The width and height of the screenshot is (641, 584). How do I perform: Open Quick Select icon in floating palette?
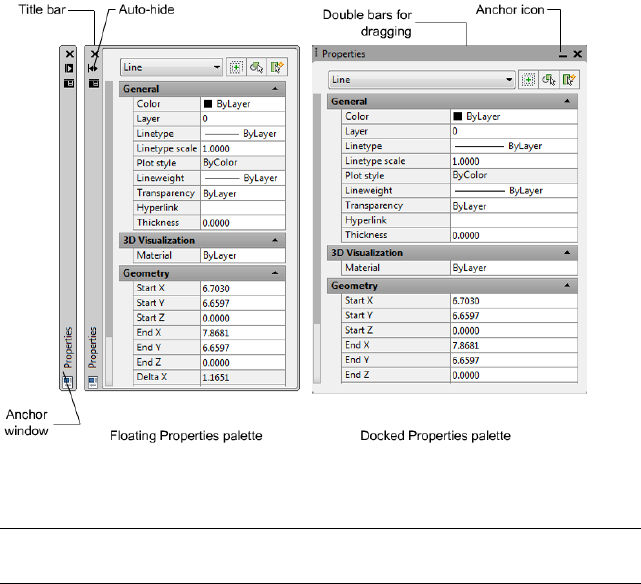[277, 67]
